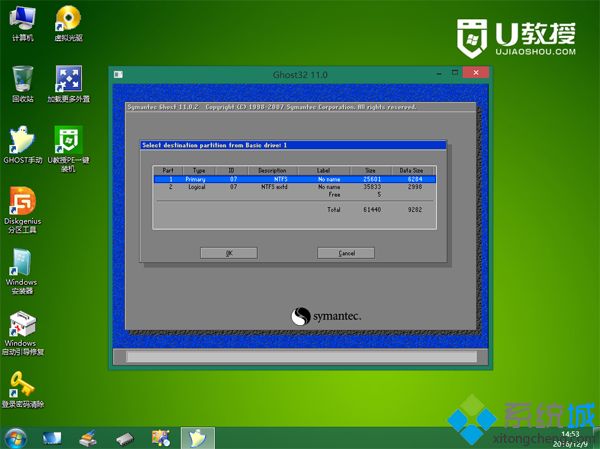
Task: Open the 回收站 recycle bin icon
Action: coord(23,84)
